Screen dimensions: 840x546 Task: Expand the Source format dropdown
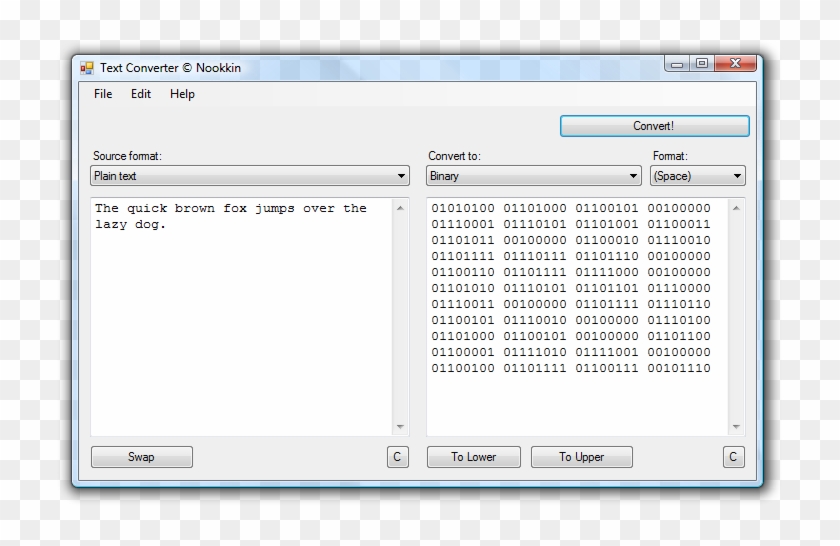(x=401, y=176)
